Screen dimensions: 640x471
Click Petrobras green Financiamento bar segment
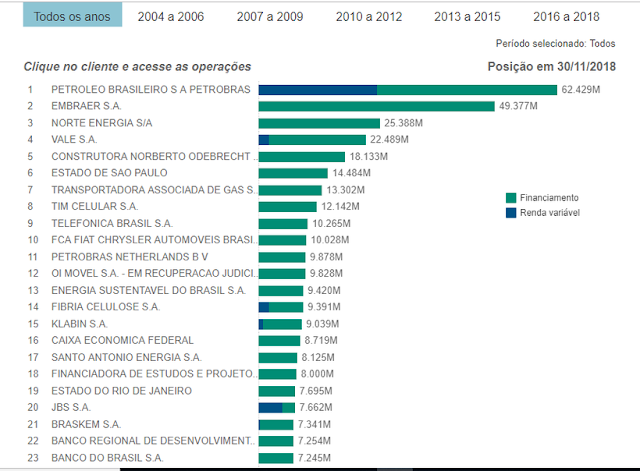[467, 90]
